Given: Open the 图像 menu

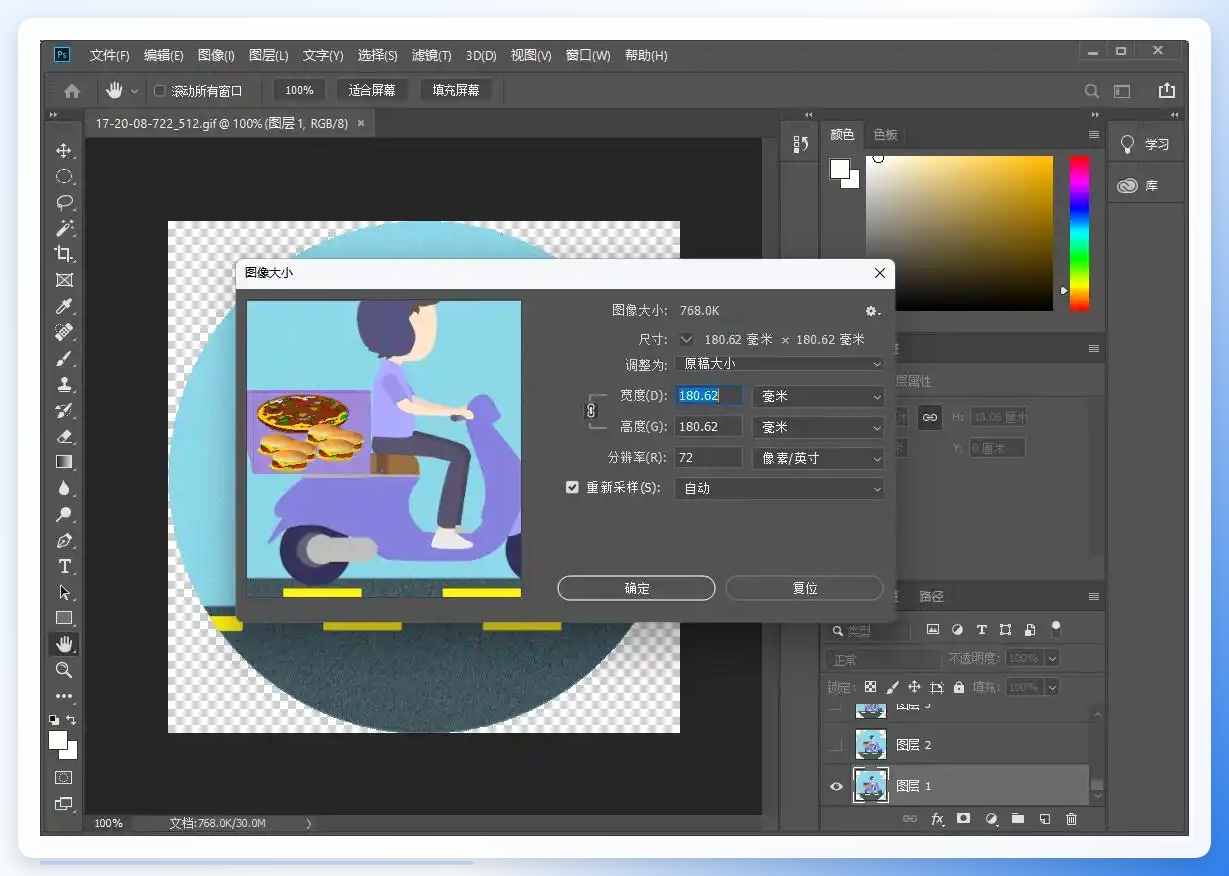Looking at the screenshot, I should tap(216, 56).
